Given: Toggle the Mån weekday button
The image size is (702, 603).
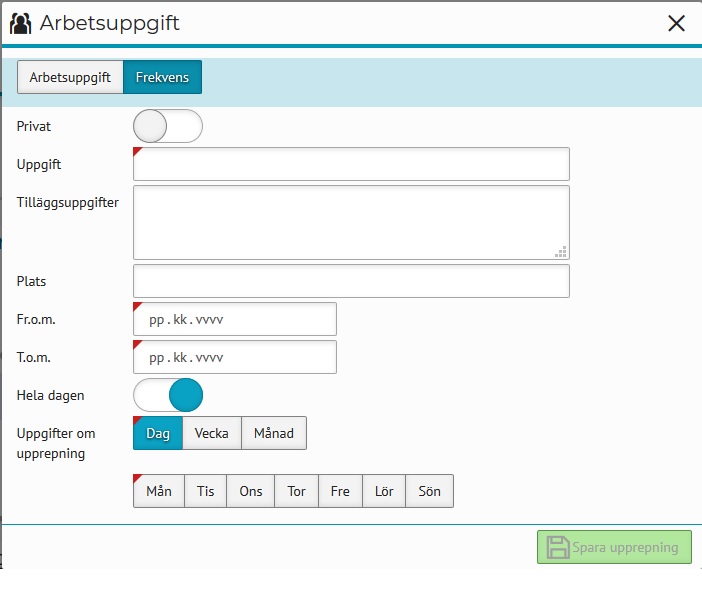Looking at the screenshot, I should click(159, 491).
